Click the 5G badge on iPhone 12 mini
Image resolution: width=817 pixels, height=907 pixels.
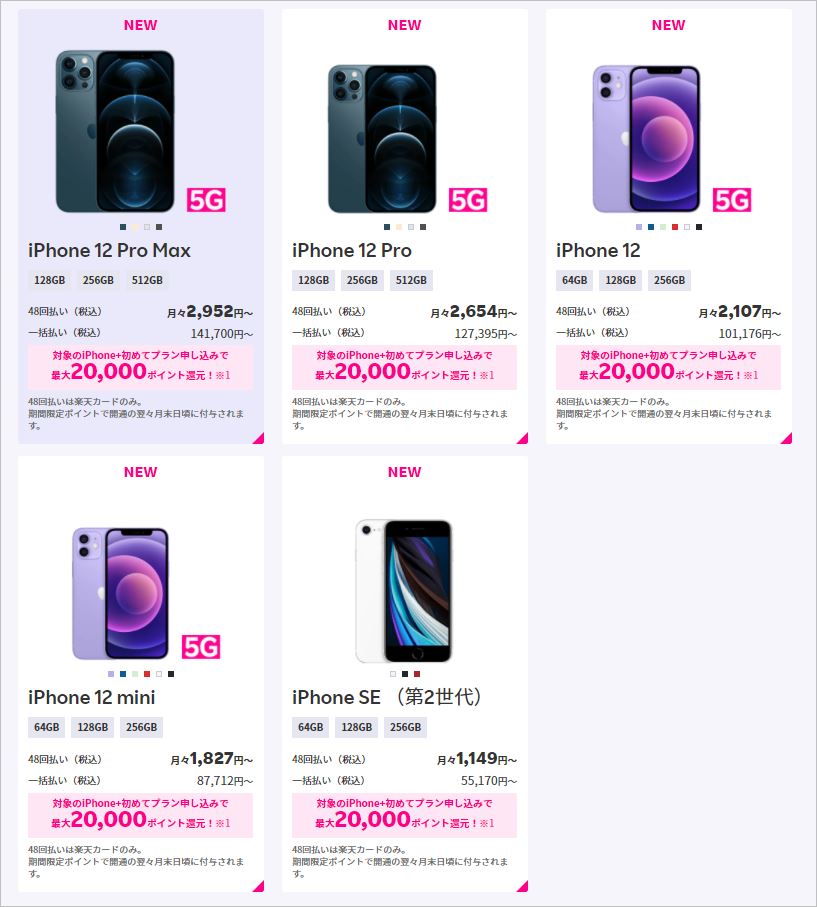(x=201, y=647)
